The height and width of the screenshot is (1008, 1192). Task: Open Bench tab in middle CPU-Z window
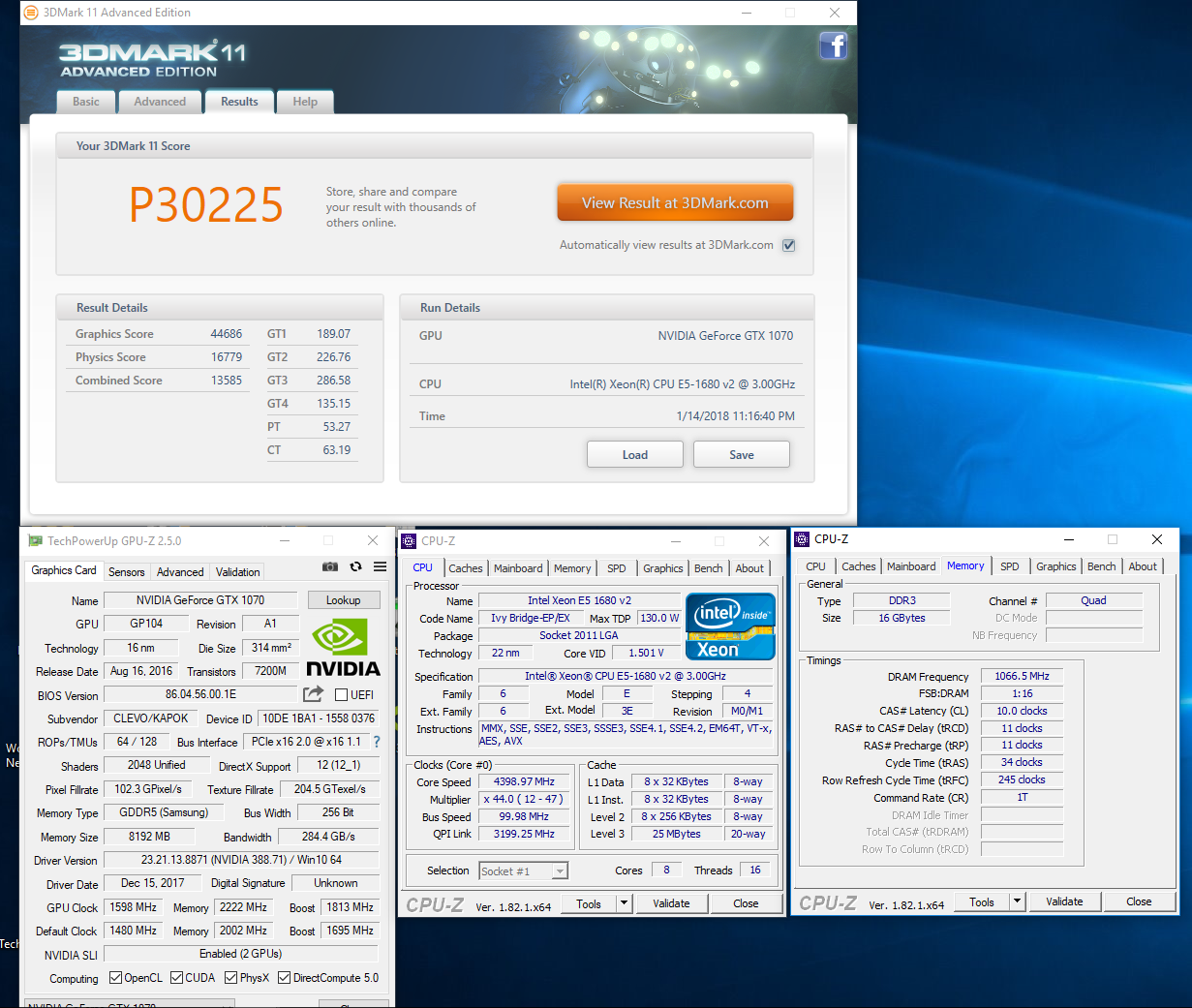click(x=709, y=568)
